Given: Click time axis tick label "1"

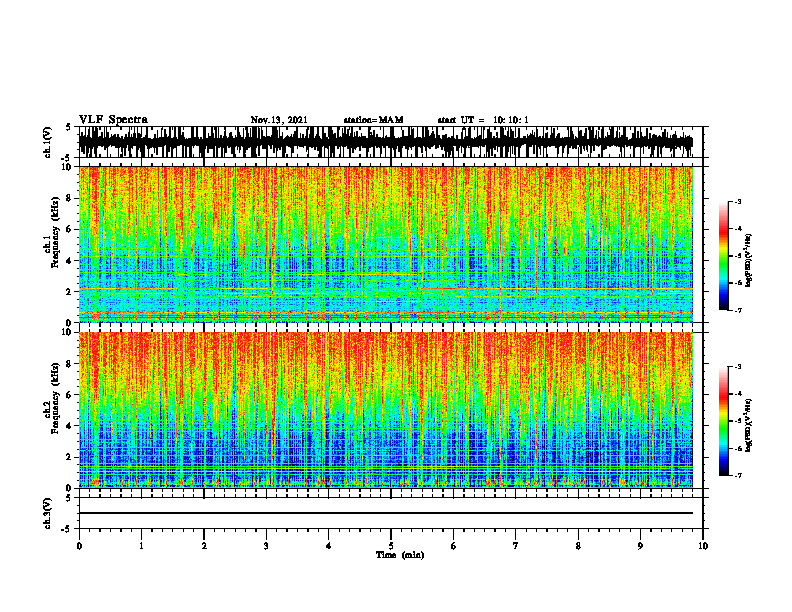Looking at the screenshot, I should pos(141,546).
